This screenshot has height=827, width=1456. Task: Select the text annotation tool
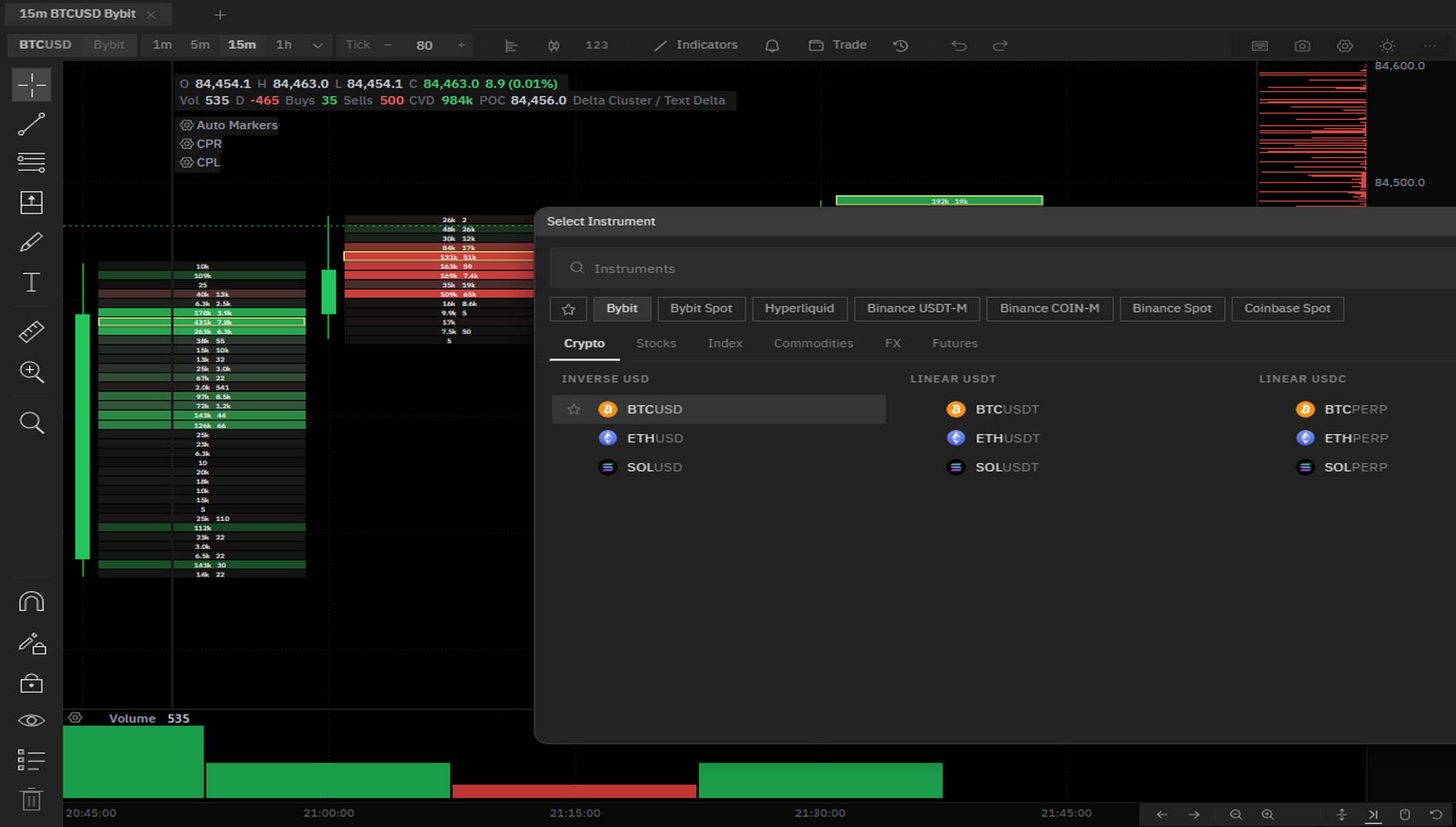pyautogui.click(x=31, y=282)
